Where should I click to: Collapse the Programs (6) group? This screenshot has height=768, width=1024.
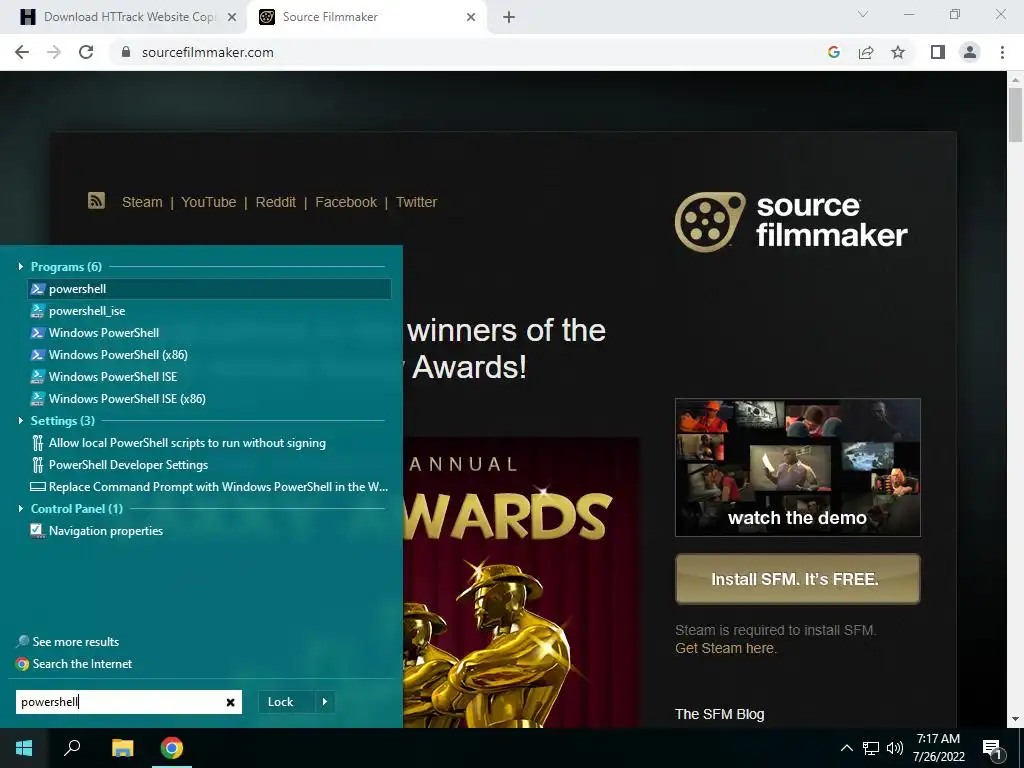[x=21, y=266]
